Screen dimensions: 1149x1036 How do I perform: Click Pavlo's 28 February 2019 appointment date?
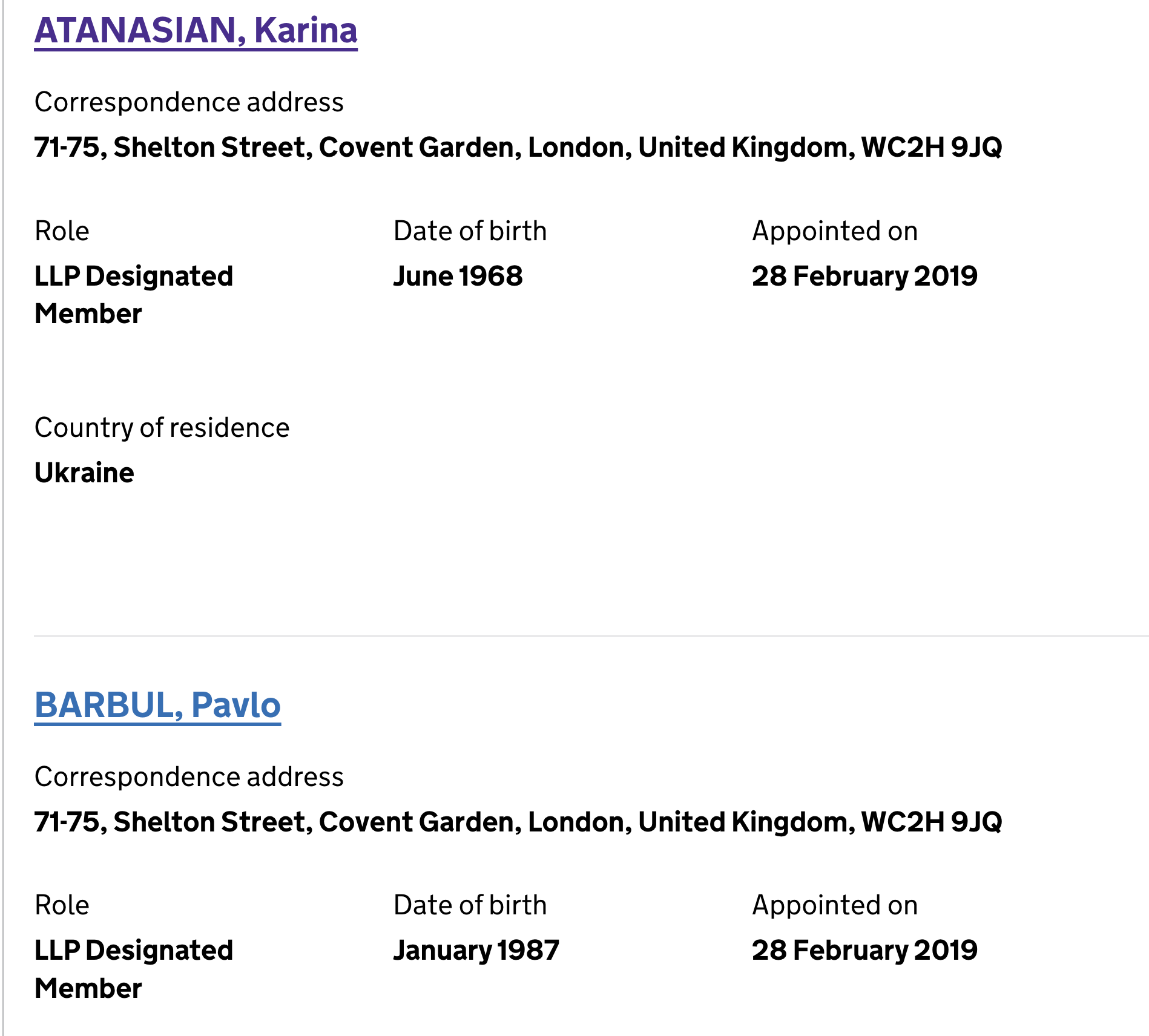click(864, 951)
